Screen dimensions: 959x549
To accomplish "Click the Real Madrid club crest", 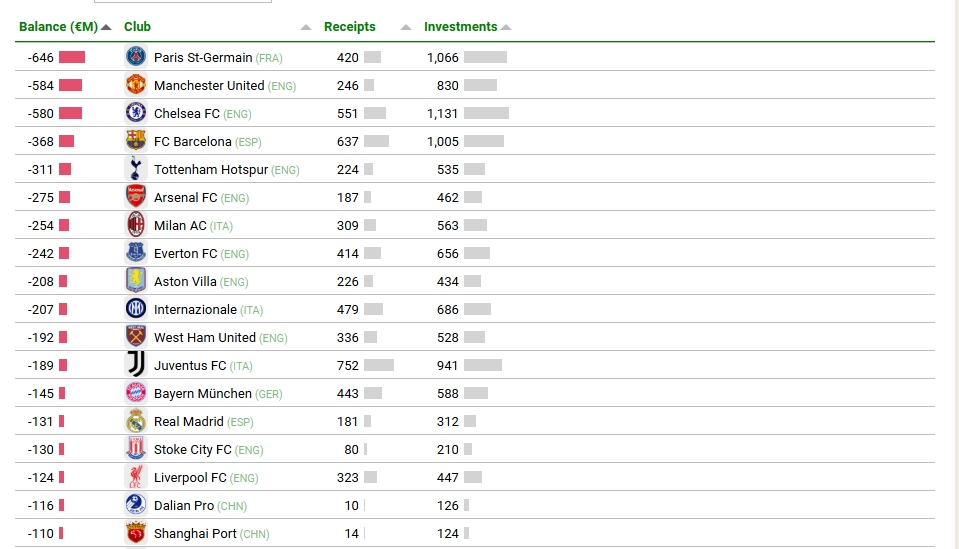I will 136,421.
